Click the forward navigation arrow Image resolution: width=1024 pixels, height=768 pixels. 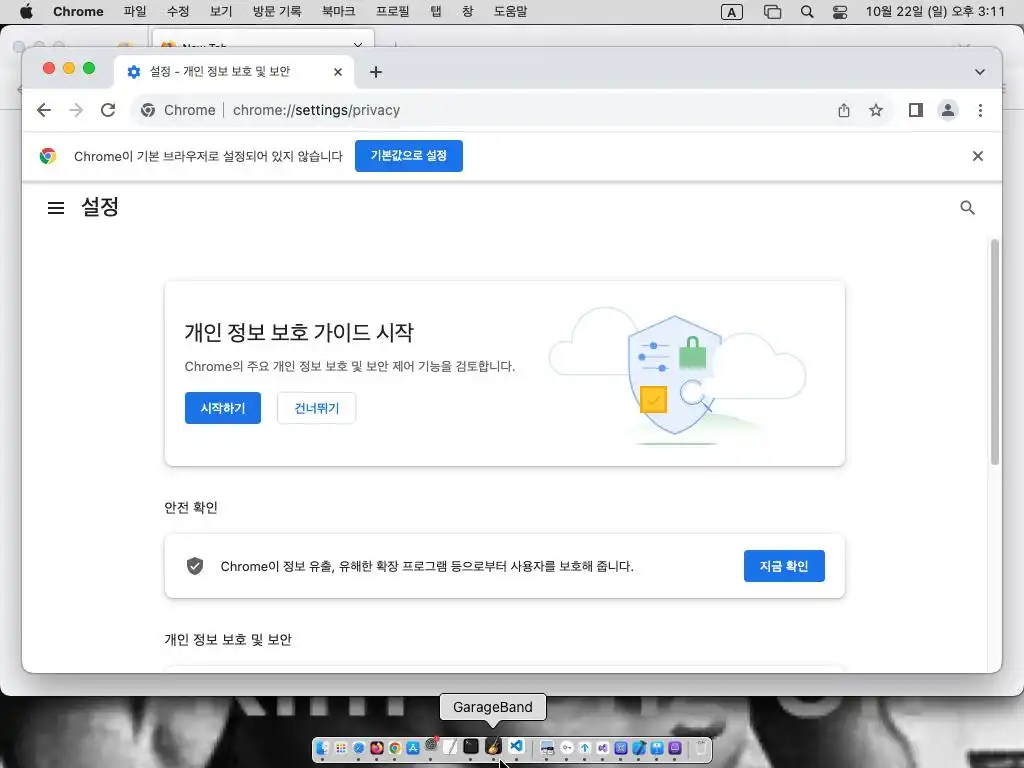click(x=76, y=110)
